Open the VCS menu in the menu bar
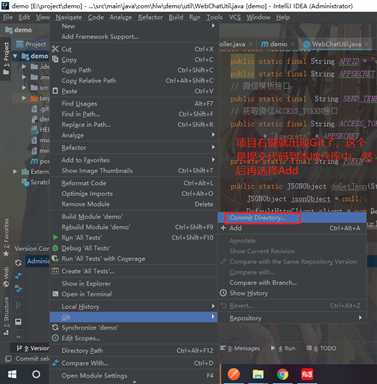 pyautogui.click(x=235, y=17)
